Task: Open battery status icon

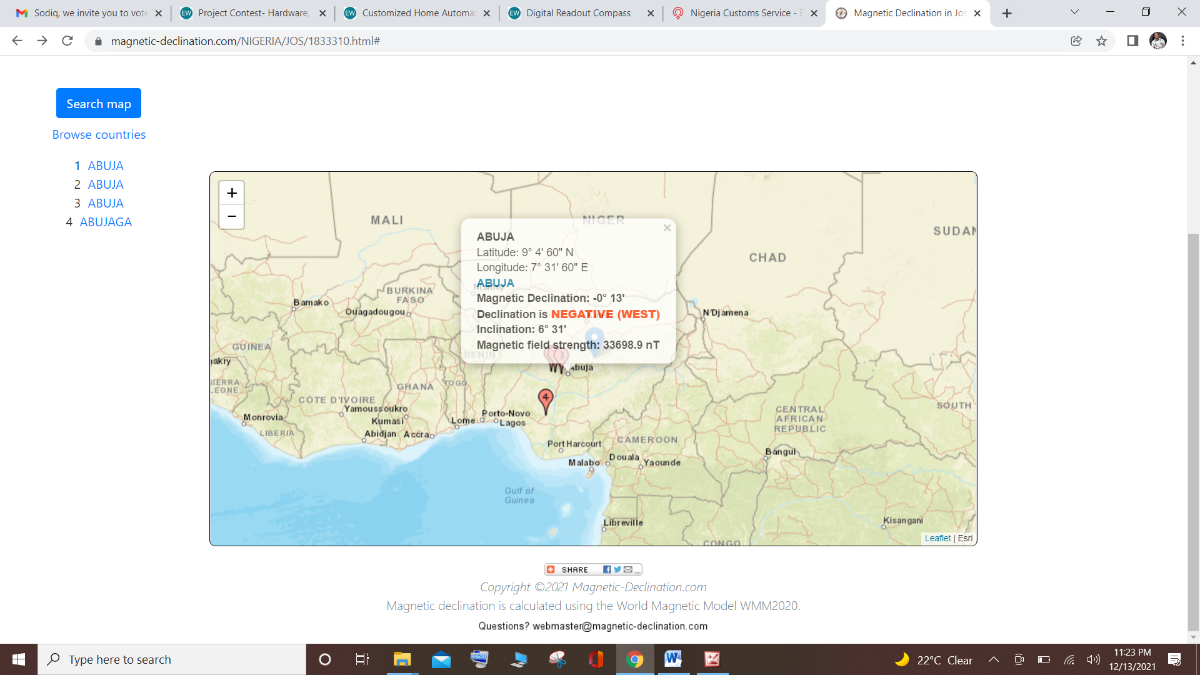Action: [x=1043, y=659]
